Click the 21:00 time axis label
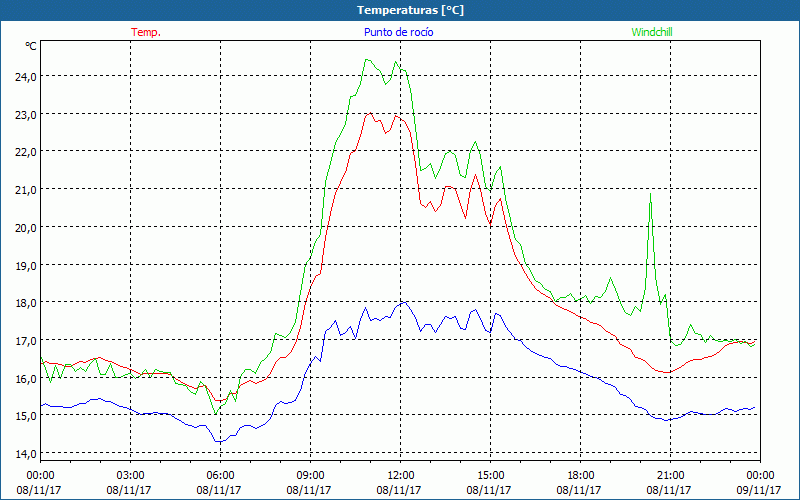The height and width of the screenshot is (500, 800). pyautogui.click(x=670, y=475)
